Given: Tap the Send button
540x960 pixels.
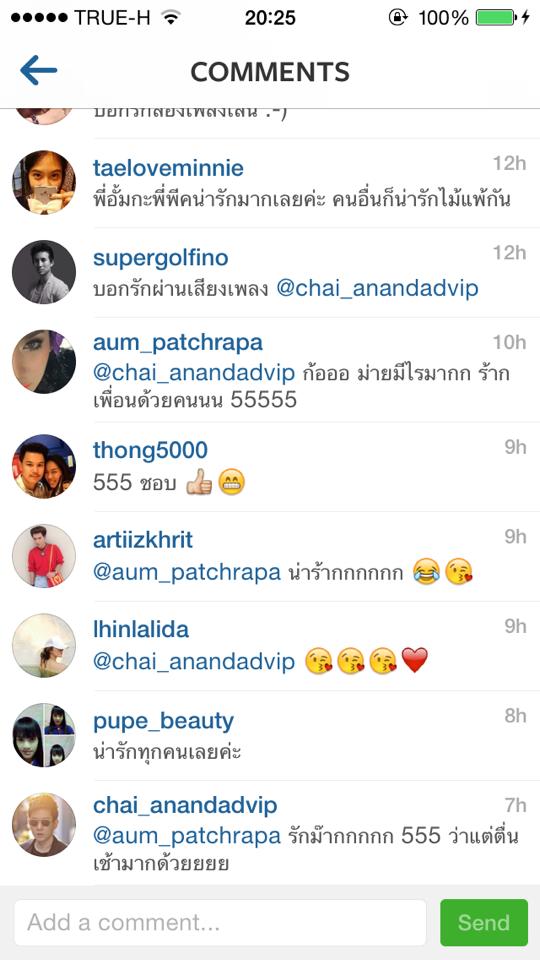Looking at the screenshot, I should click(x=484, y=922).
